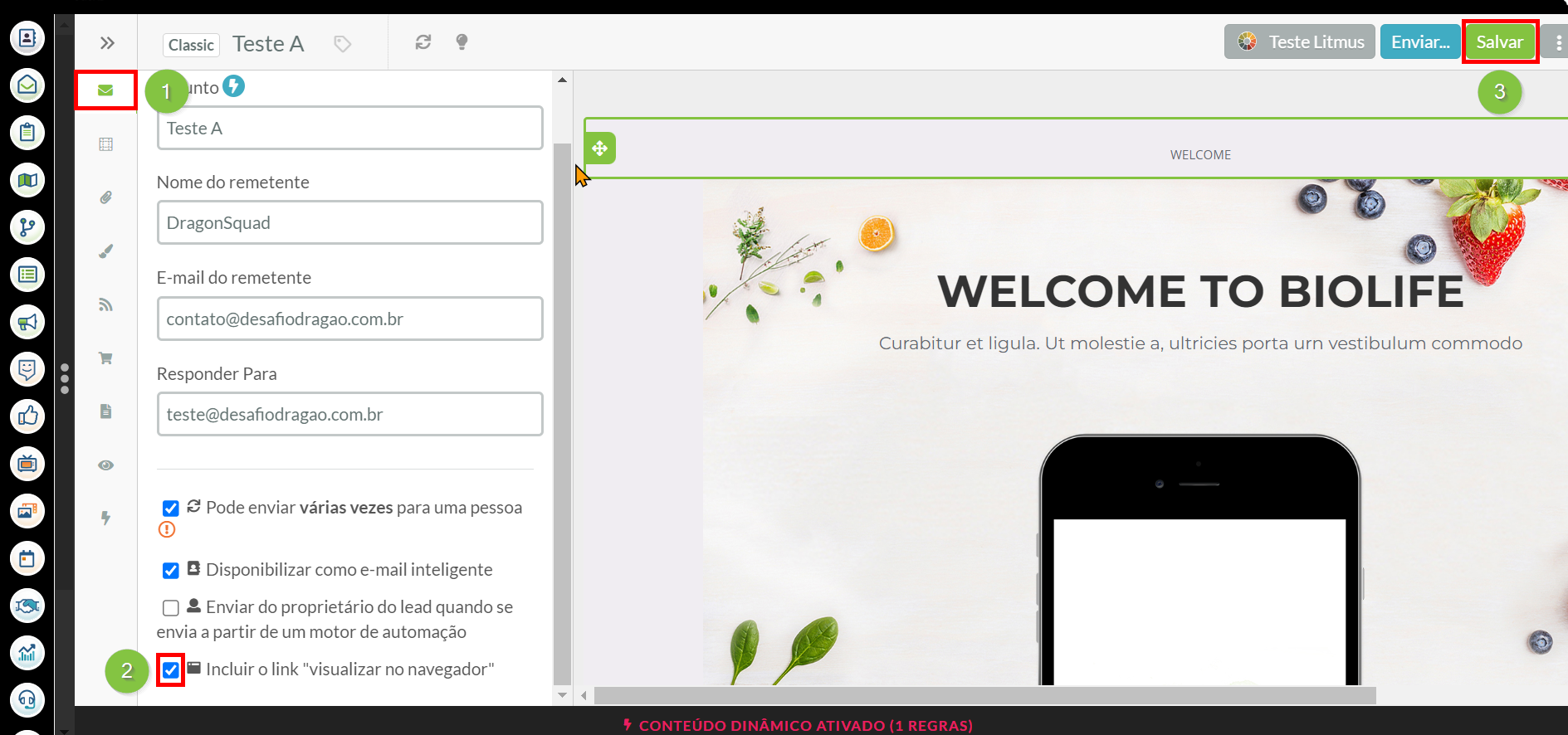Click the preview horizontal scrollbar left arrow
This screenshot has height=735, width=1568.
(x=584, y=695)
